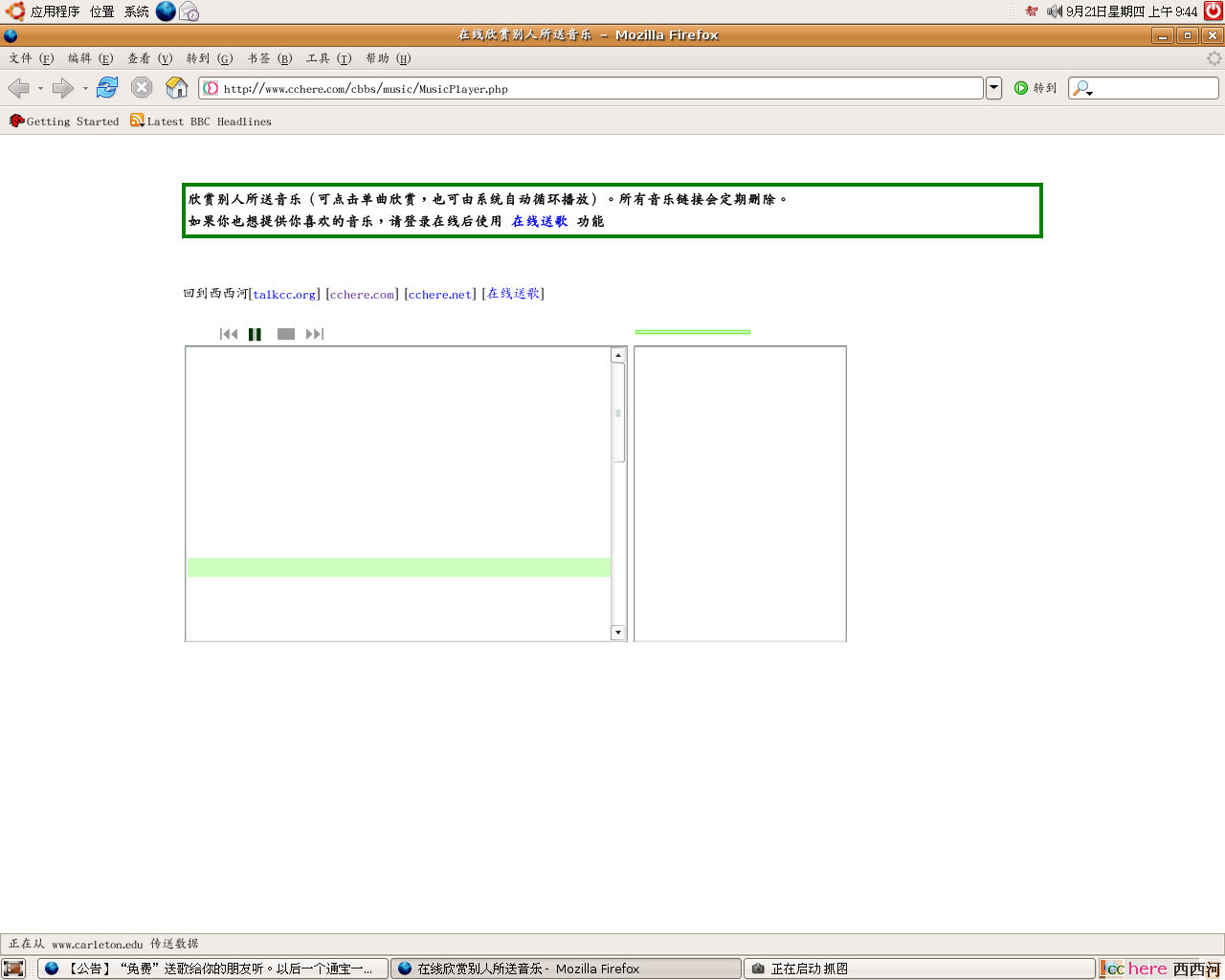Open the 应用程序 menu in top panel
Image resolution: width=1225 pixels, height=980 pixels.
coord(55,11)
